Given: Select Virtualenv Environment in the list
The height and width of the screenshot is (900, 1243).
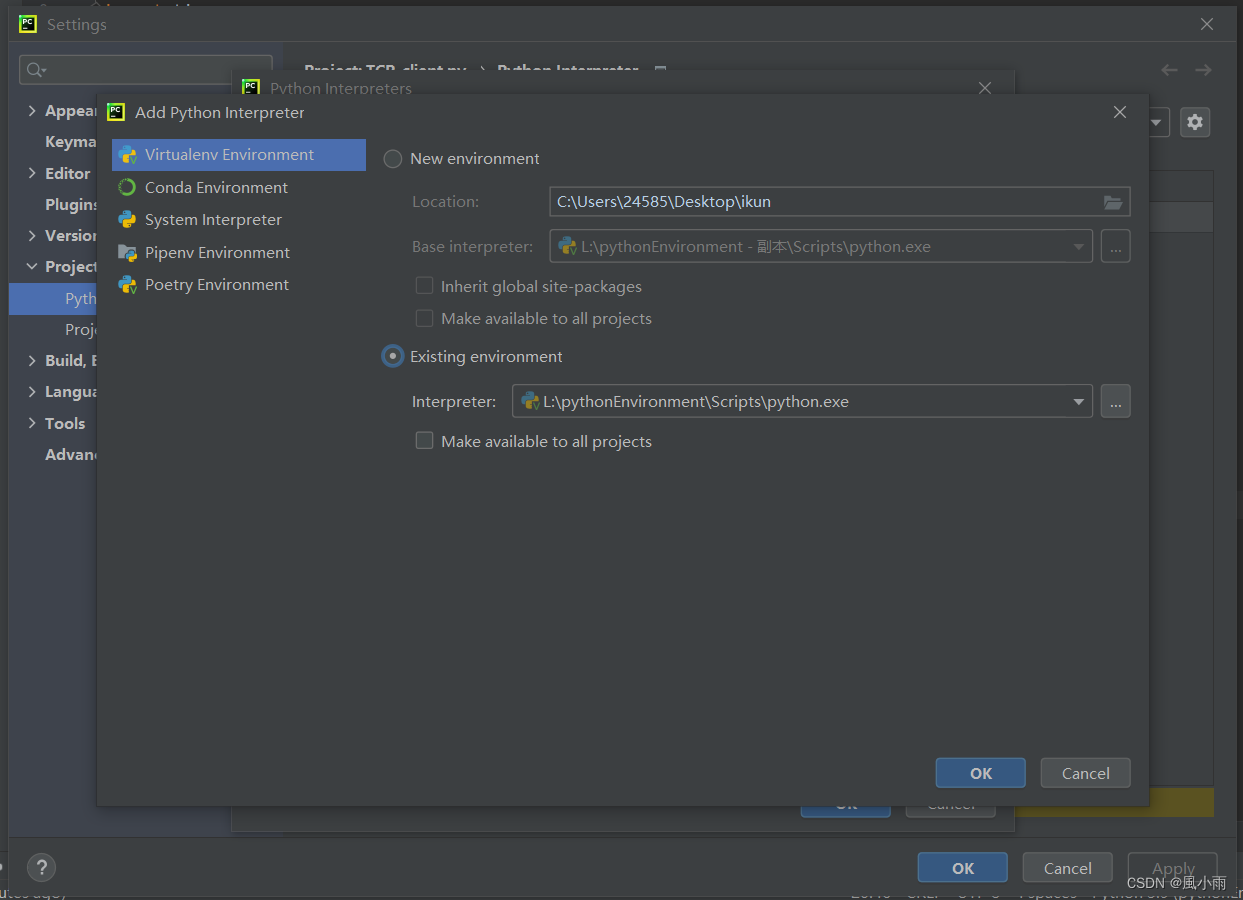Looking at the screenshot, I should [x=238, y=155].
